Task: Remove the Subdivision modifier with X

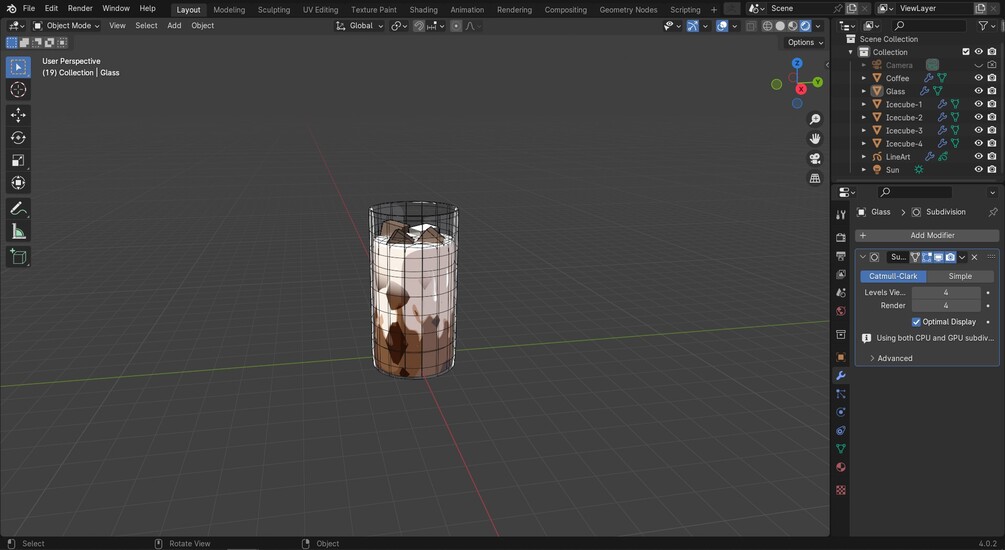Action: click(x=974, y=257)
